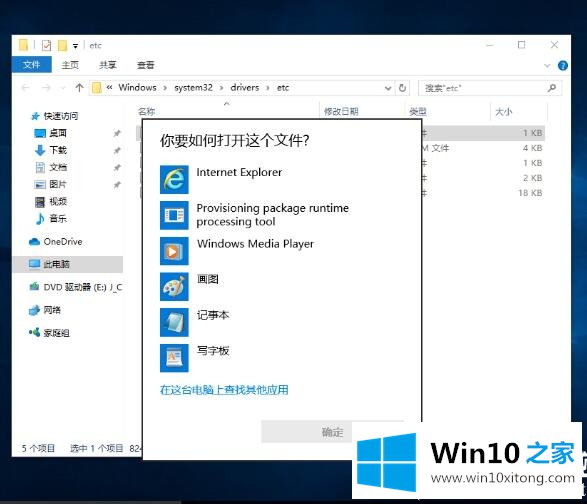Switch to the 主页 ribbon tab

tap(70, 65)
